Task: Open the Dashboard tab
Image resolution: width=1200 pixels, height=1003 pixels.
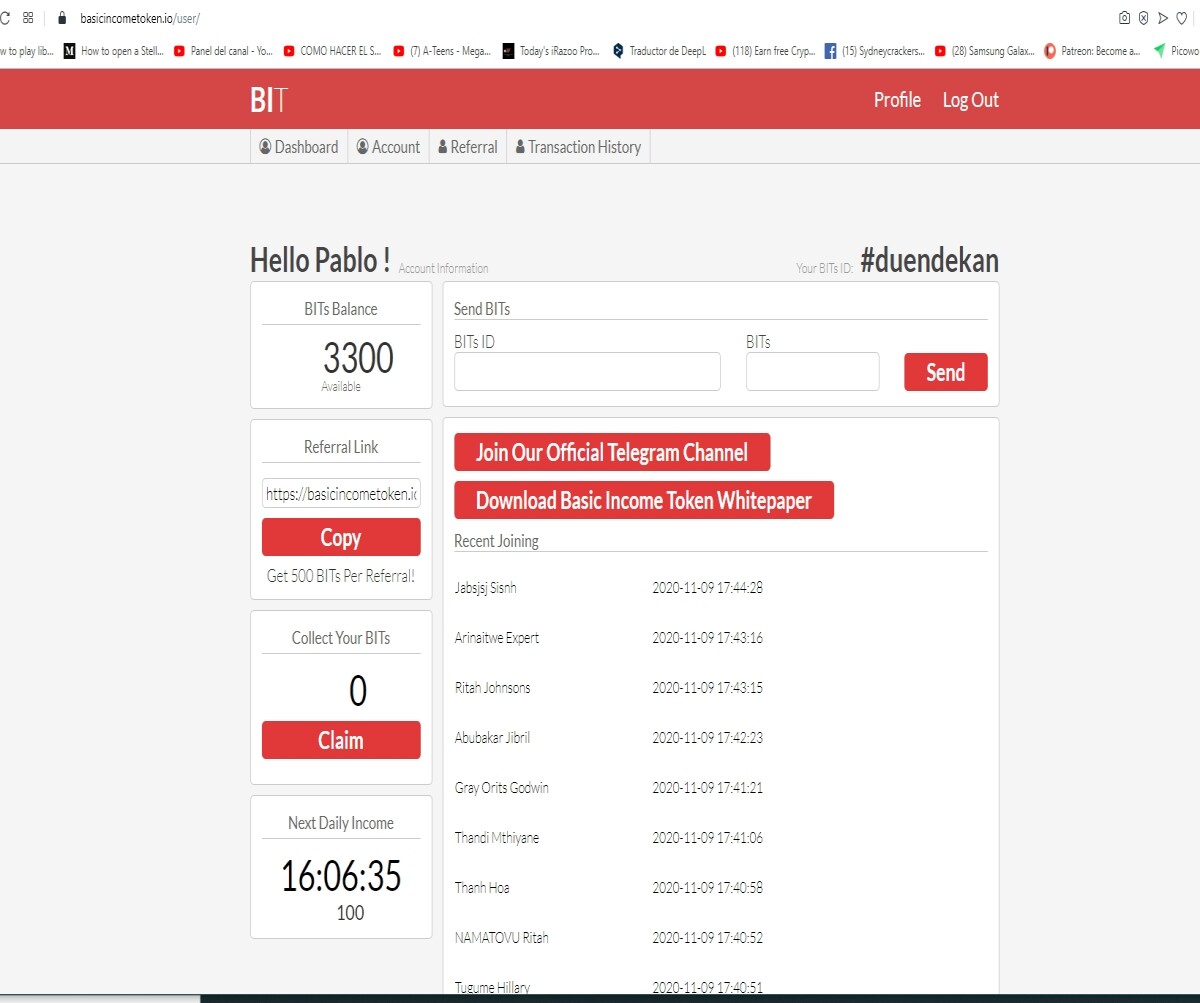Action: pyautogui.click(x=299, y=147)
